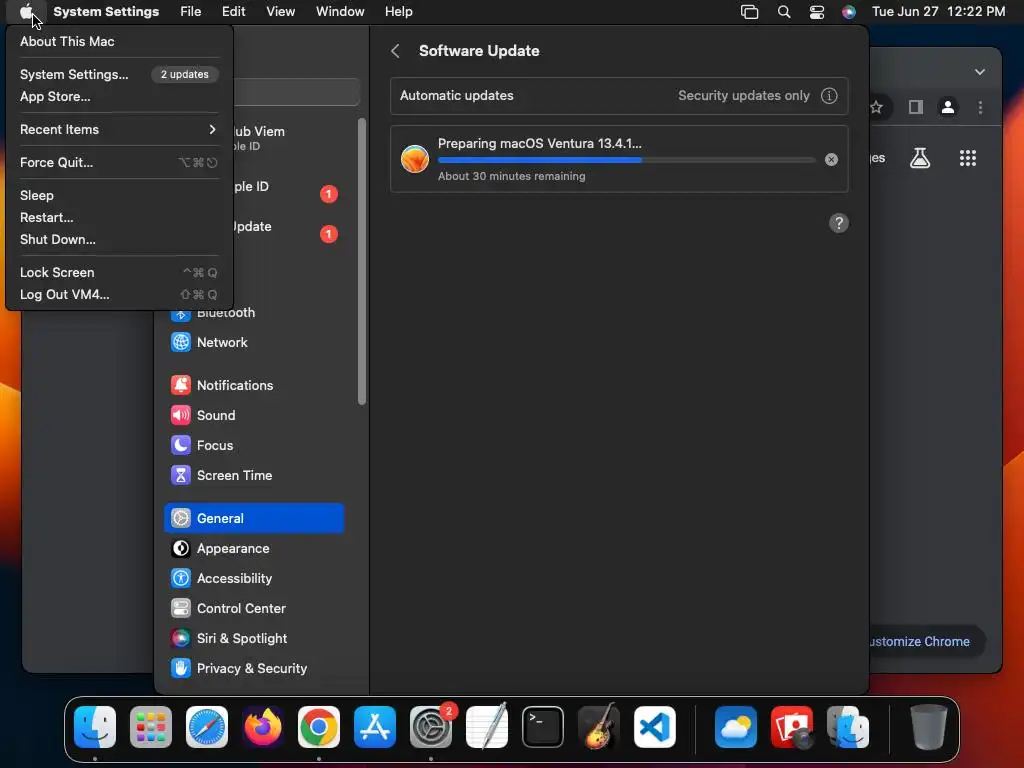The image size is (1024, 768).
Task: Open App Store… from Apple menu
Action: 120,97
